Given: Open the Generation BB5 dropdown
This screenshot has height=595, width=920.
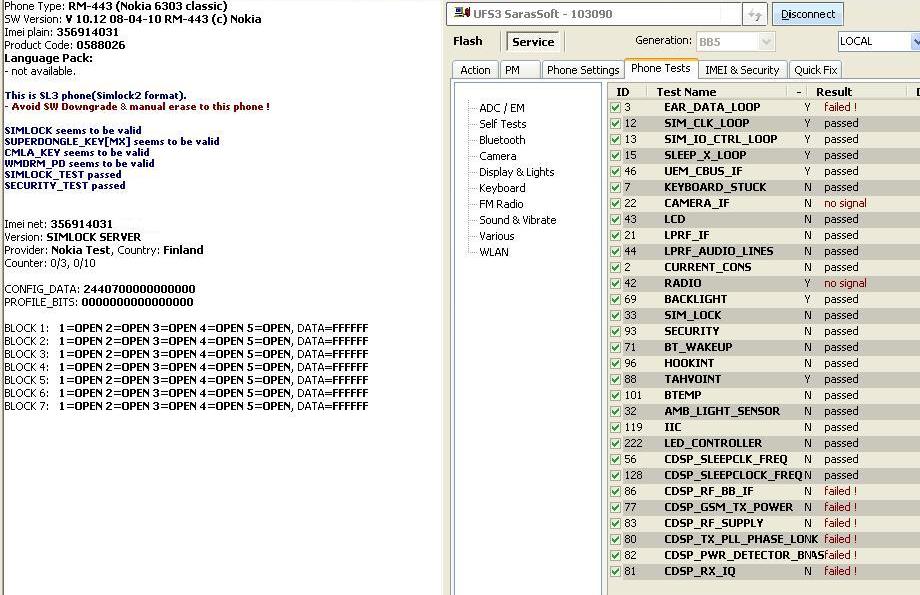Looking at the screenshot, I should [766, 42].
